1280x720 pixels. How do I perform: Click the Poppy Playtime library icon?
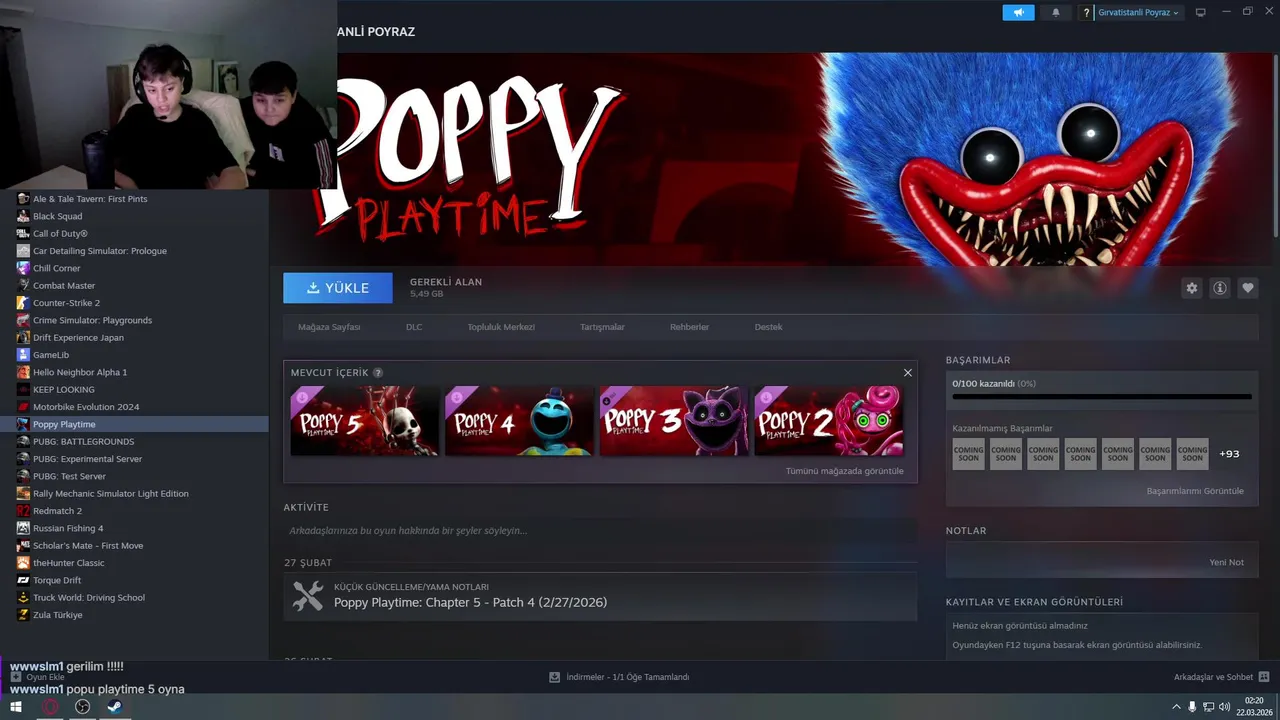(x=23, y=424)
